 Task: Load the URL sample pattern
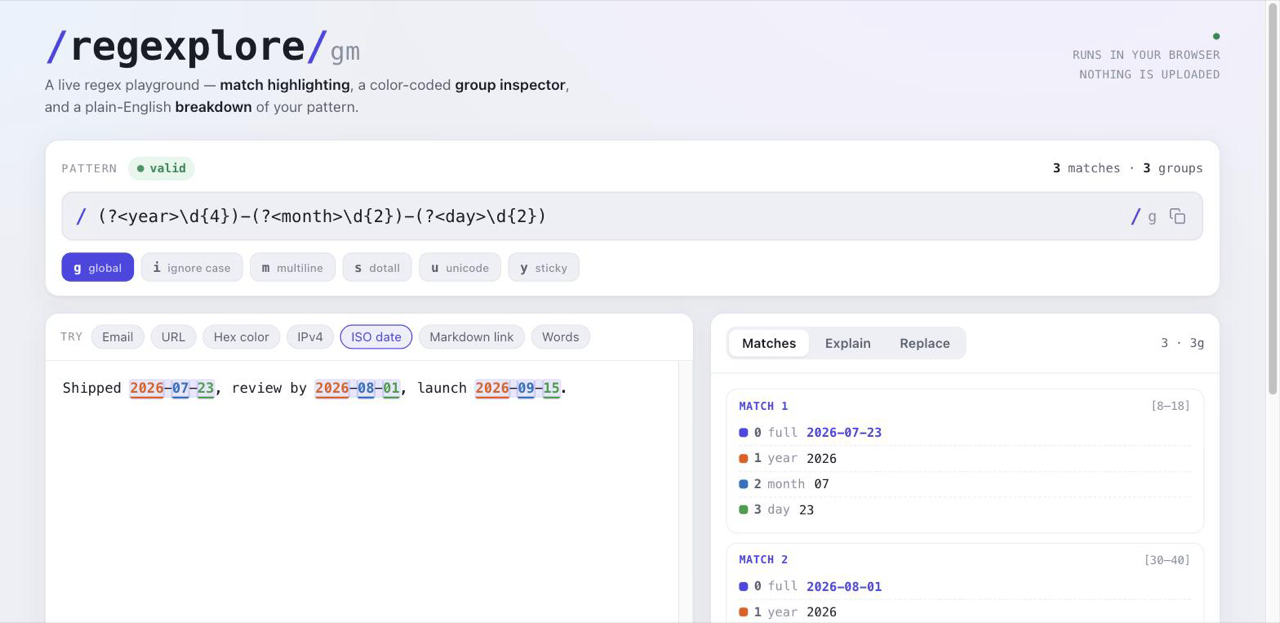[173, 337]
